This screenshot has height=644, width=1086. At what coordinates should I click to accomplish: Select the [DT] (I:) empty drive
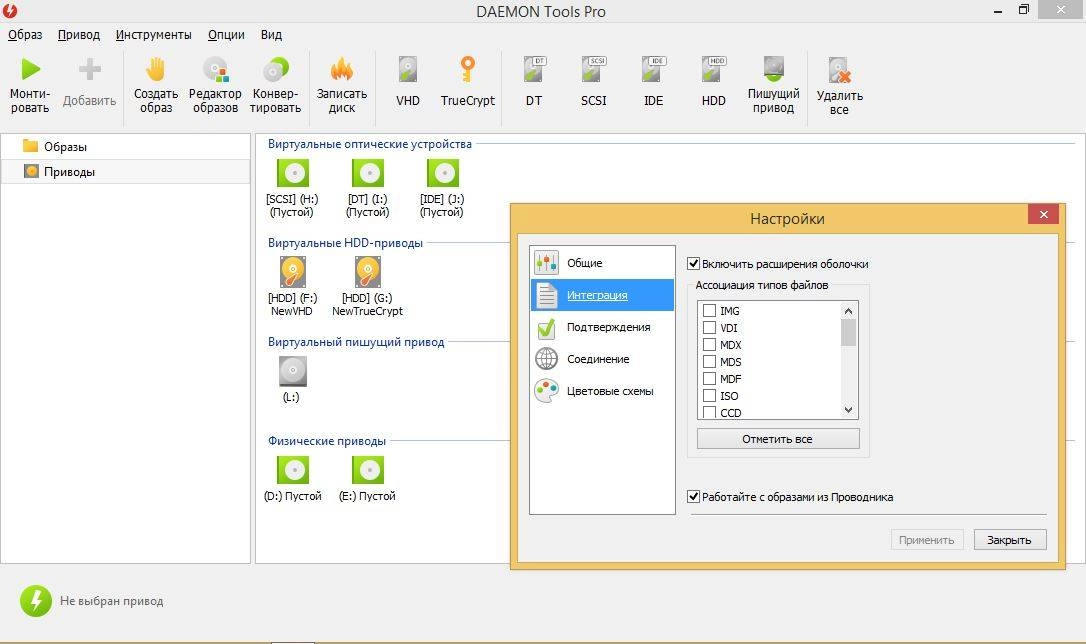(368, 187)
